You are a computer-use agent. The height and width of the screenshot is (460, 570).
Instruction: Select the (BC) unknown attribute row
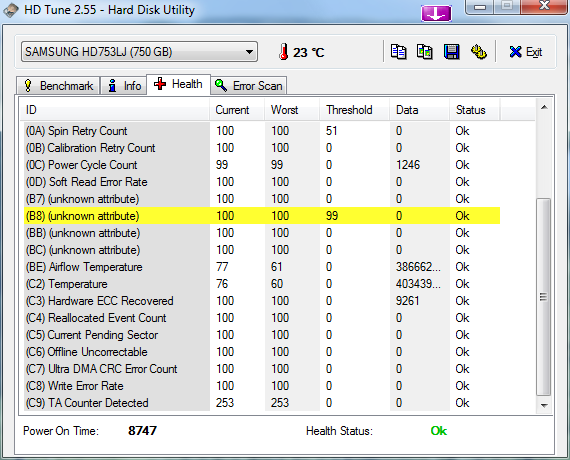262,250
